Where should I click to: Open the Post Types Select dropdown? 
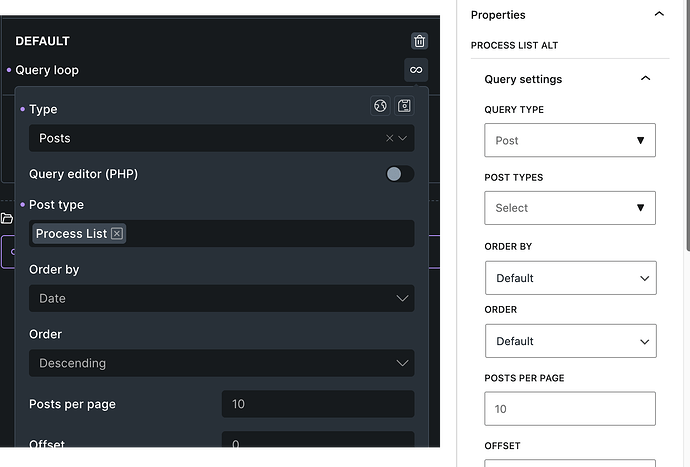point(570,208)
